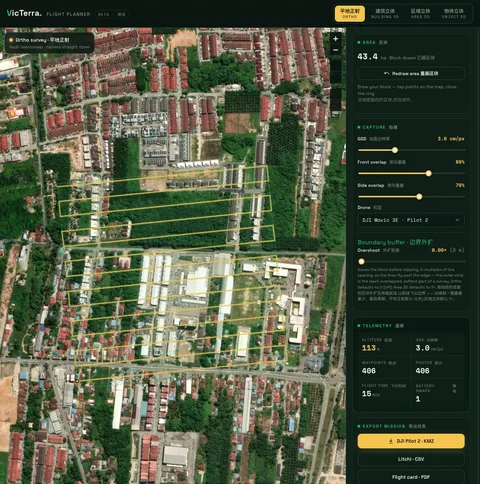
Task: Click the Redraw area button
Action: 411,73
